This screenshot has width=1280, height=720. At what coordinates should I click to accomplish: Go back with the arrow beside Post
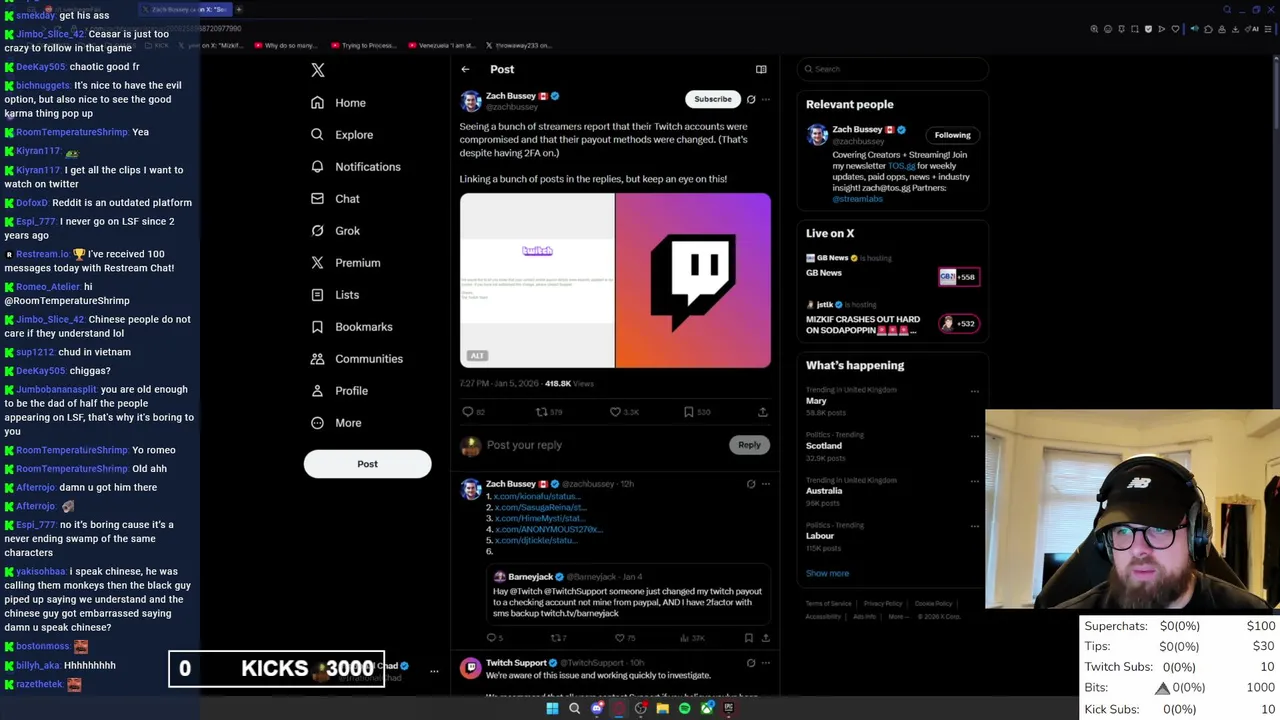pyautogui.click(x=465, y=70)
